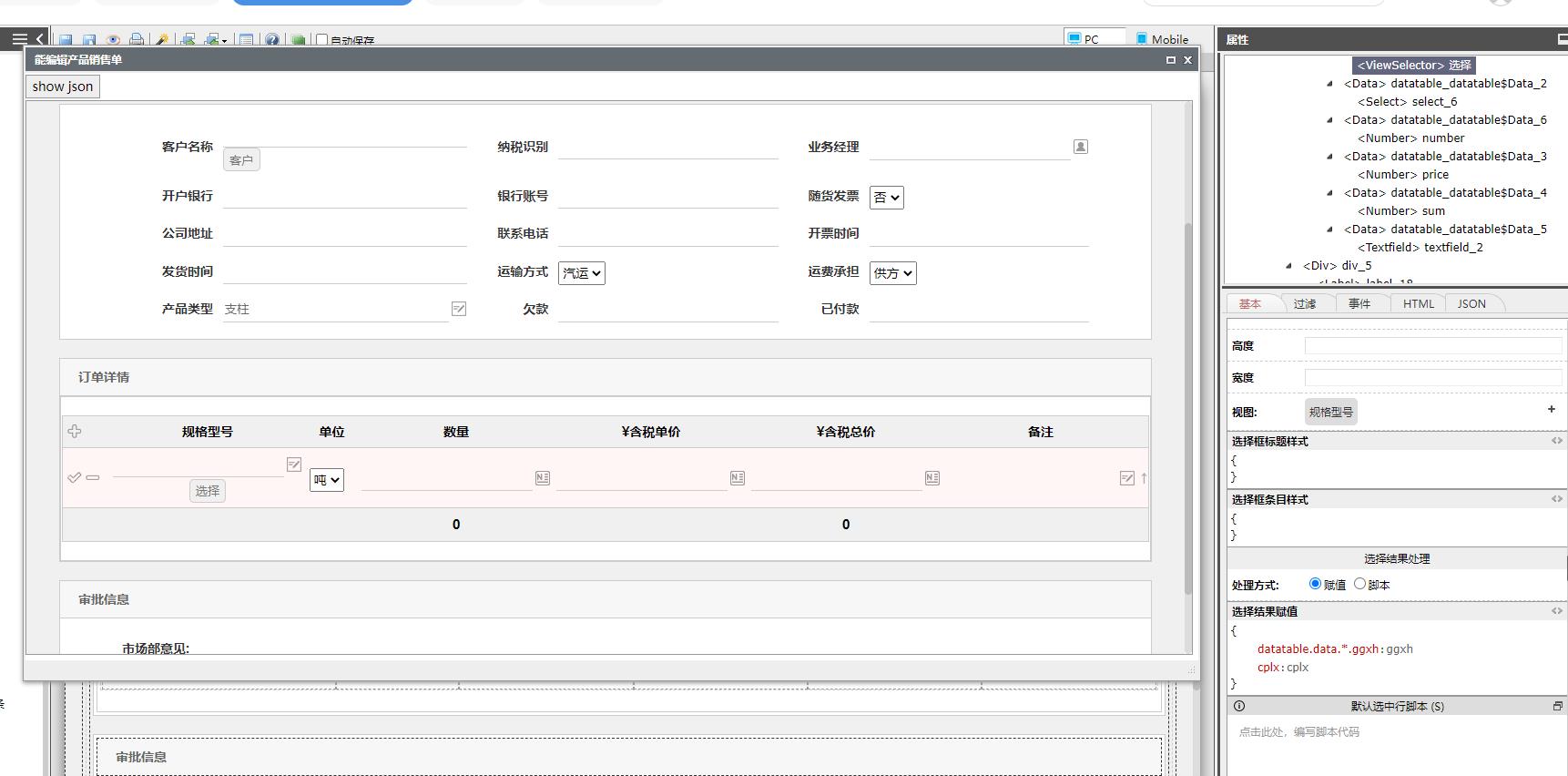
Task: Switch to the HTML tab
Action: tap(1418, 304)
